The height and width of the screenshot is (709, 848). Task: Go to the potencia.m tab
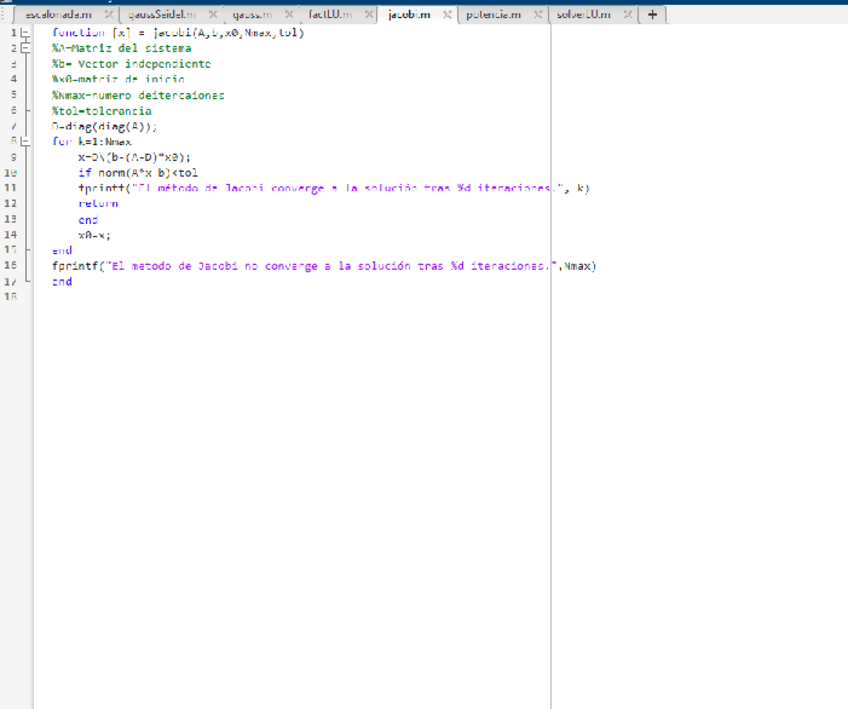pyautogui.click(x=493, y=15)
